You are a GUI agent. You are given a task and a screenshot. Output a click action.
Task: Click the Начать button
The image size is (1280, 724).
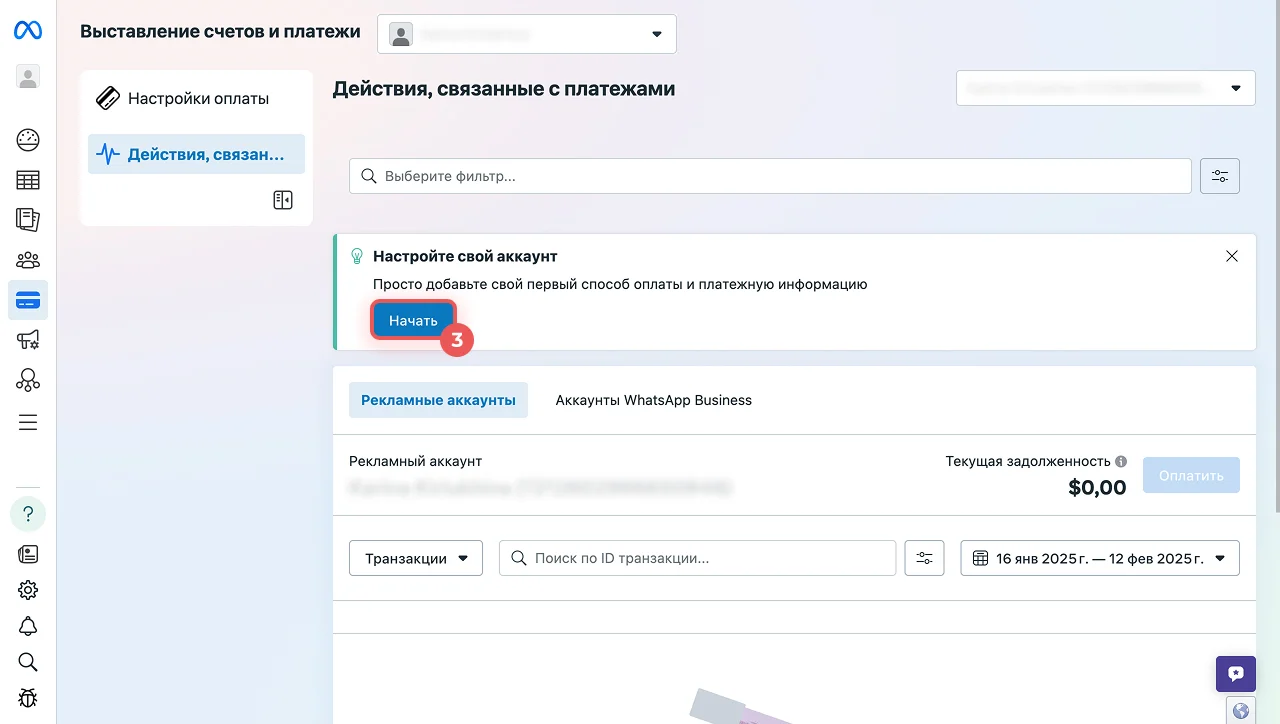pyautogui.click(x=413, y=321)
